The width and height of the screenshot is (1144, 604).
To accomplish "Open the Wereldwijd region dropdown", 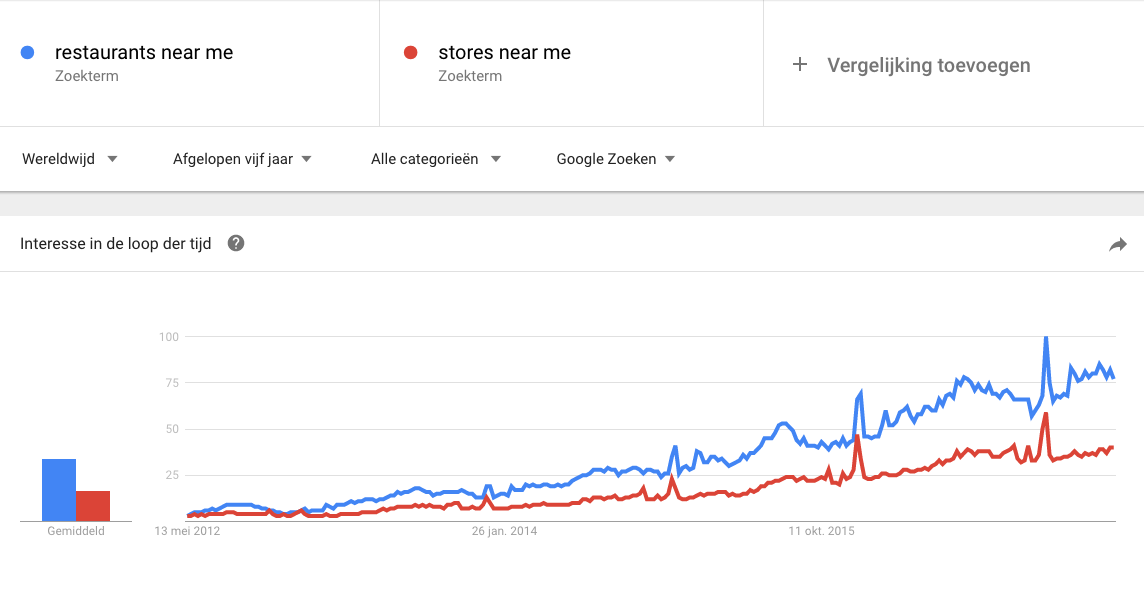I will (70, 159).
